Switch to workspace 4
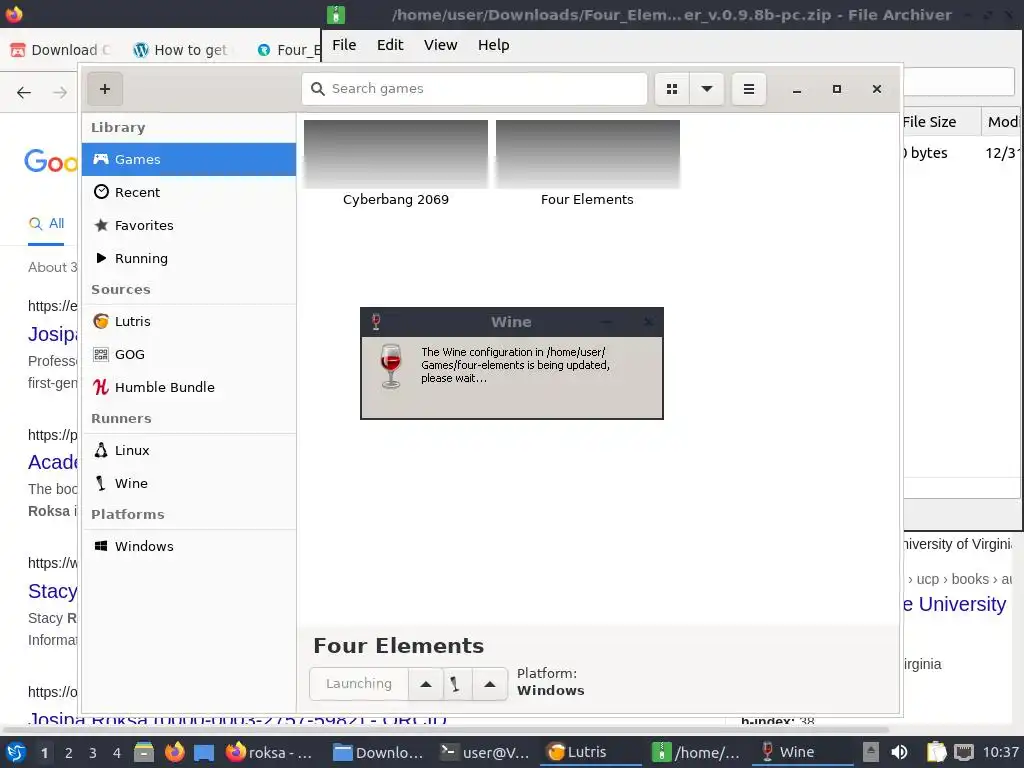 coord(117,753)
